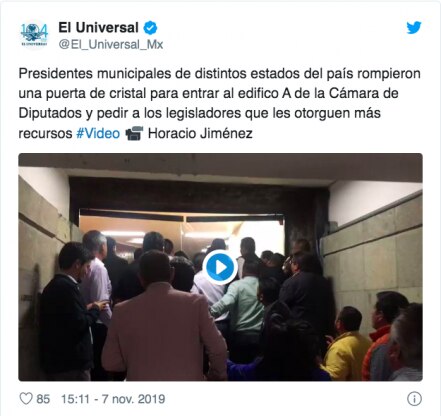Image resolution: width=441 pixels, height=416 pixels.
Task: Click the blue verified badge
Action: tap(150, 28)
